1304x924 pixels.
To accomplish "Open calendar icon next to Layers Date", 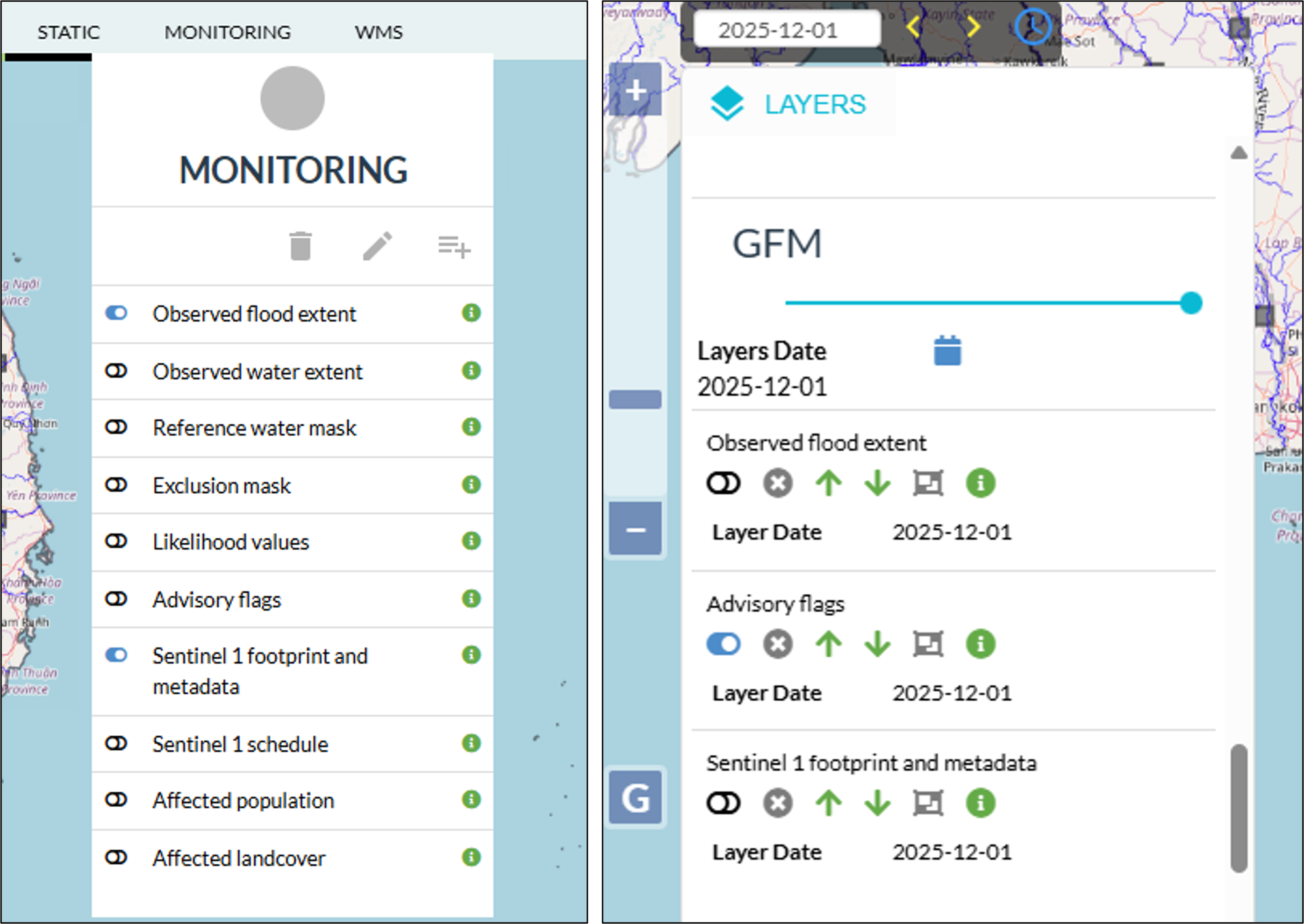I will pos(947,350).
